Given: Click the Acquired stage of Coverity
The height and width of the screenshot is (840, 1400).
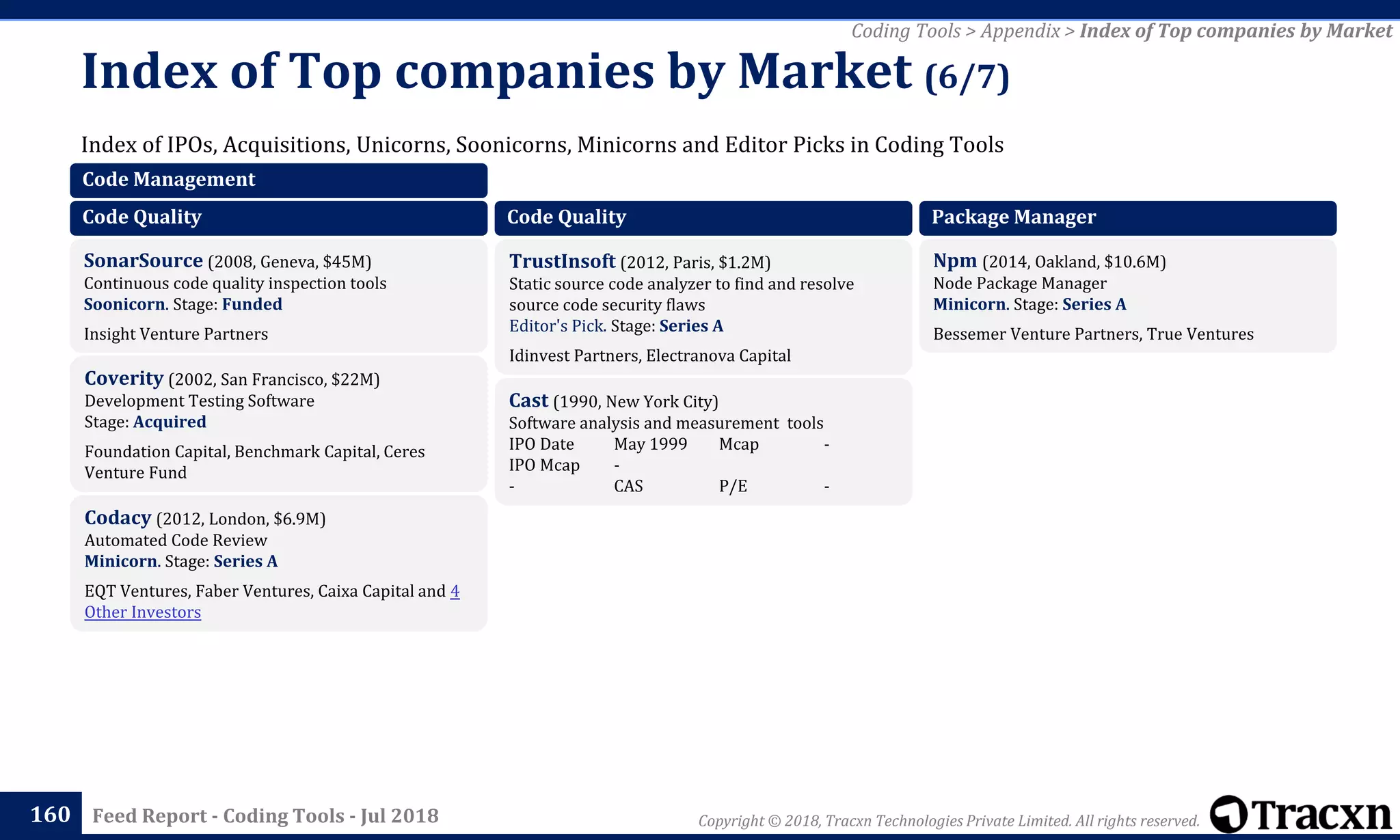Looking at the screenshot, I should [x=170, y=422].
